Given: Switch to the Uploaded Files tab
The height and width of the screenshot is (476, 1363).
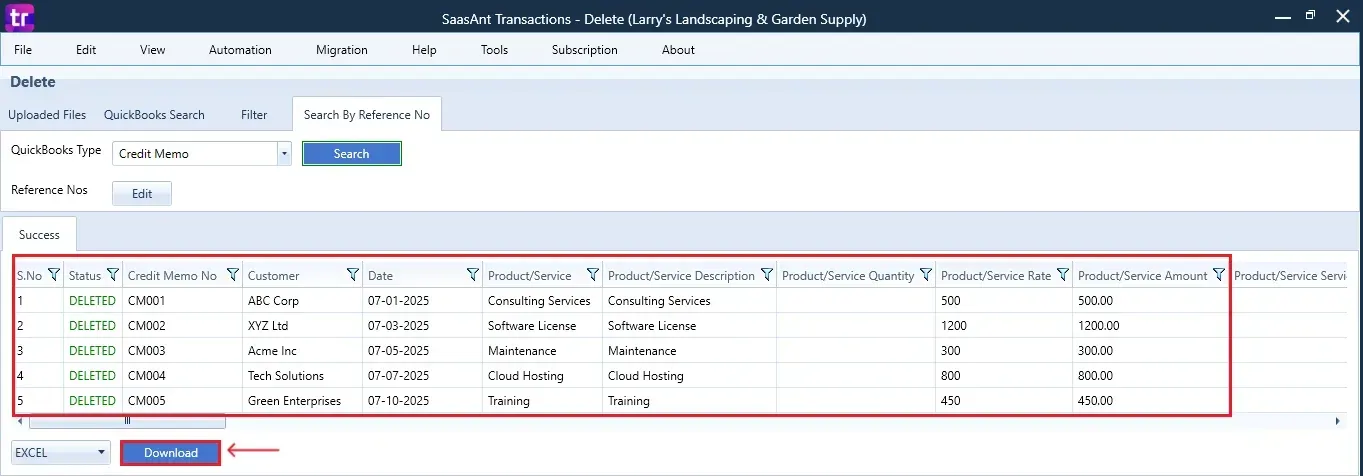Looking at the screenshot, I should click(47, 115).
